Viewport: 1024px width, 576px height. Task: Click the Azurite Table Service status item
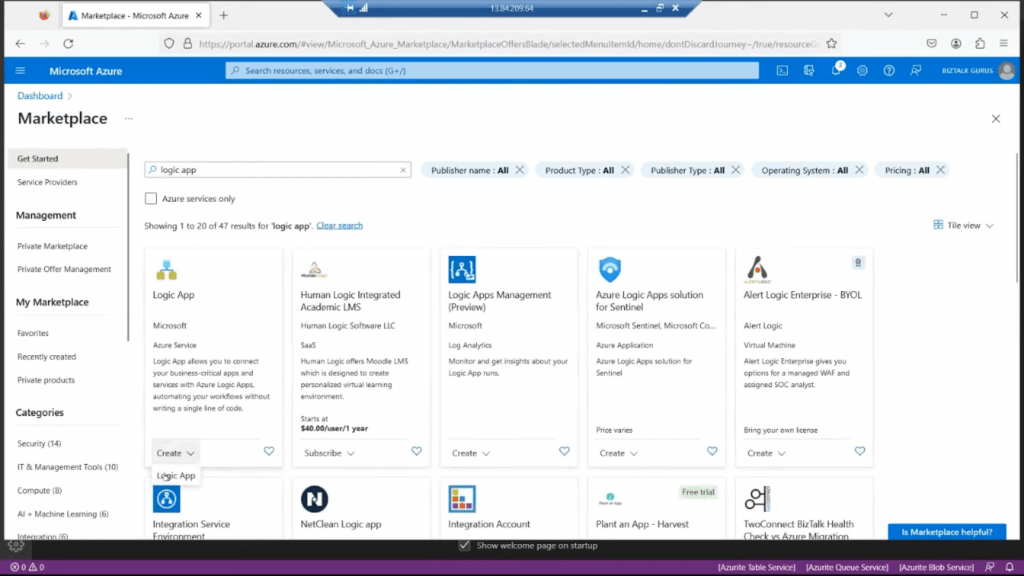(x=756, y=567)
